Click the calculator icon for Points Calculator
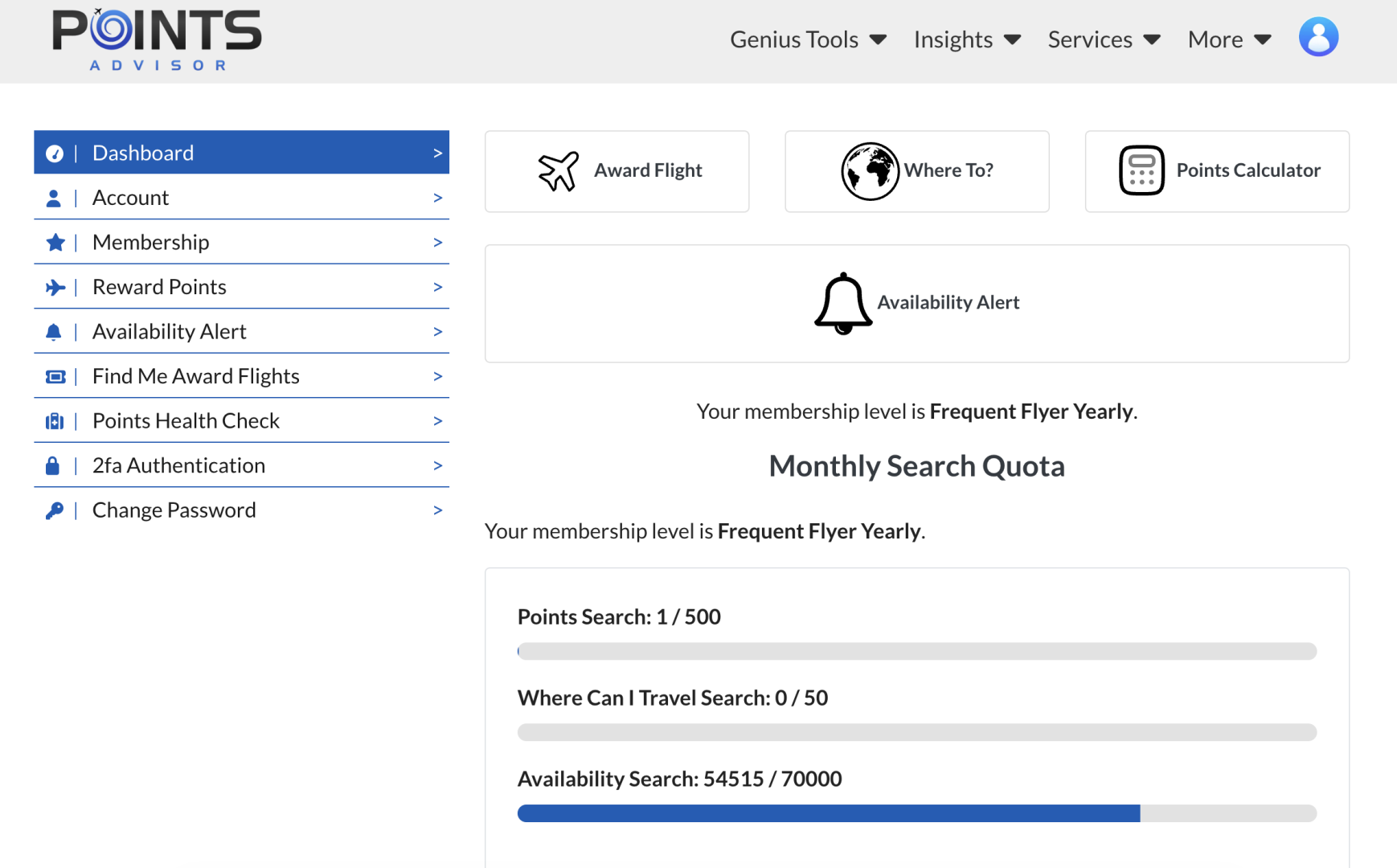This screenshot has width=1397, height=868. click(1141, 170)
